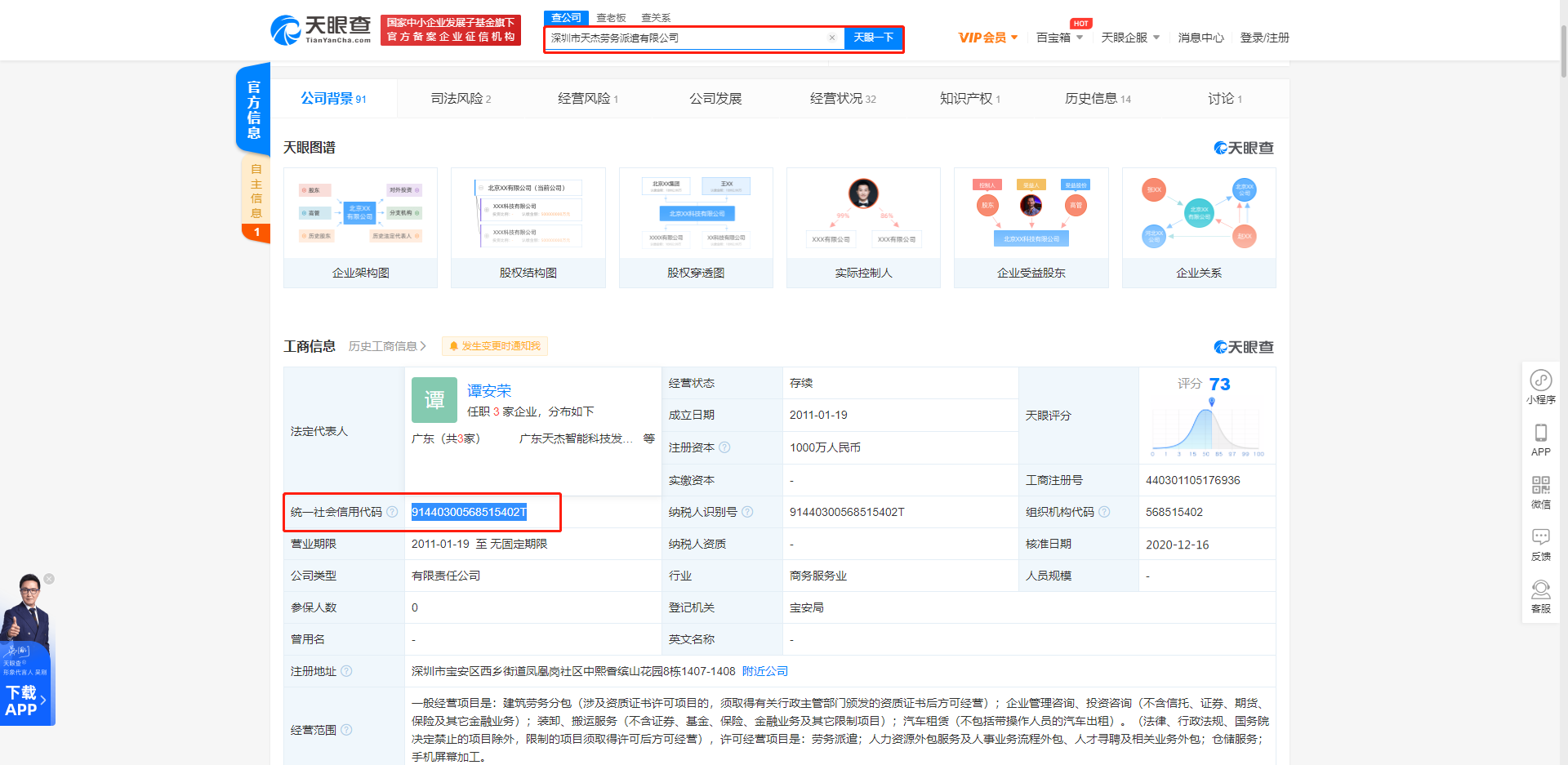Click help icon beside 经营范围
Screen dimensions: 1568x765
[346, 730]
